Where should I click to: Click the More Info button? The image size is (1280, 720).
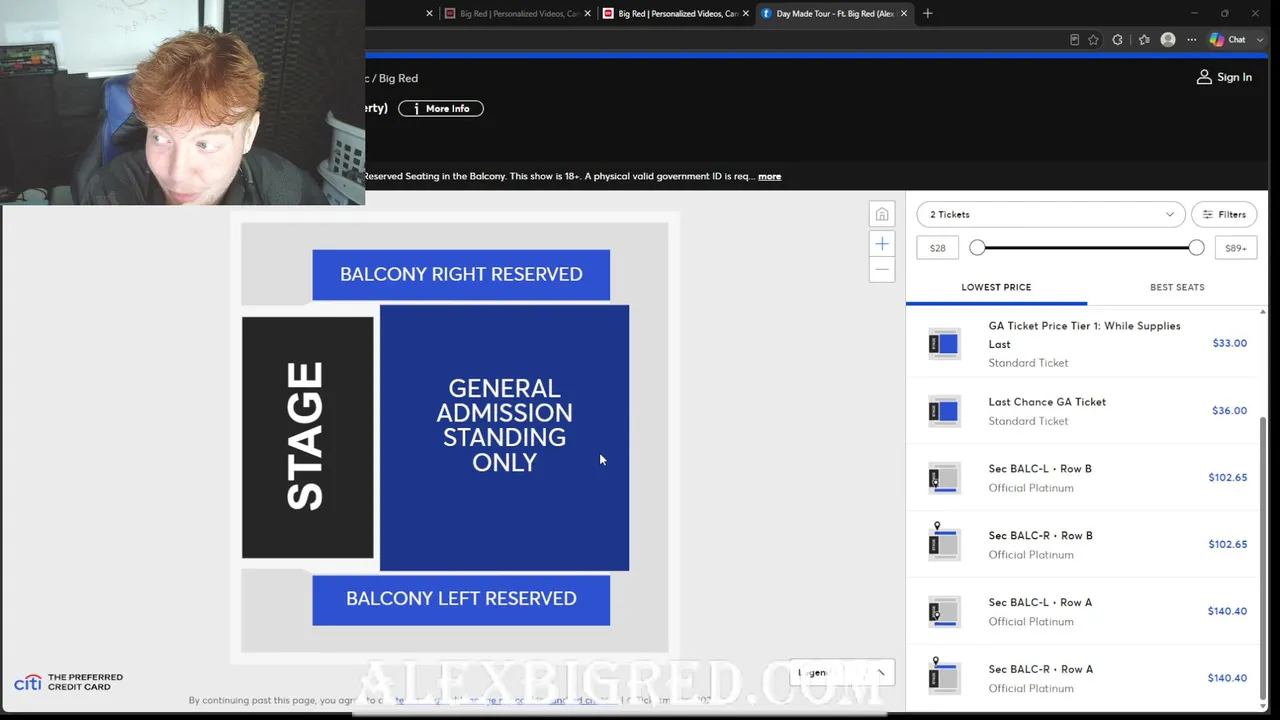(x=441, y=108)
